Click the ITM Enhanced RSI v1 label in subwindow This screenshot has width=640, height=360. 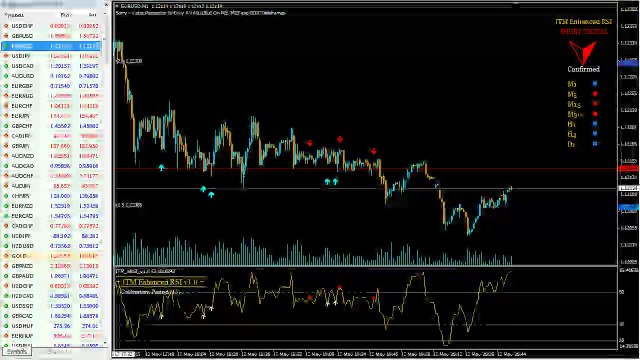[161, 282]
